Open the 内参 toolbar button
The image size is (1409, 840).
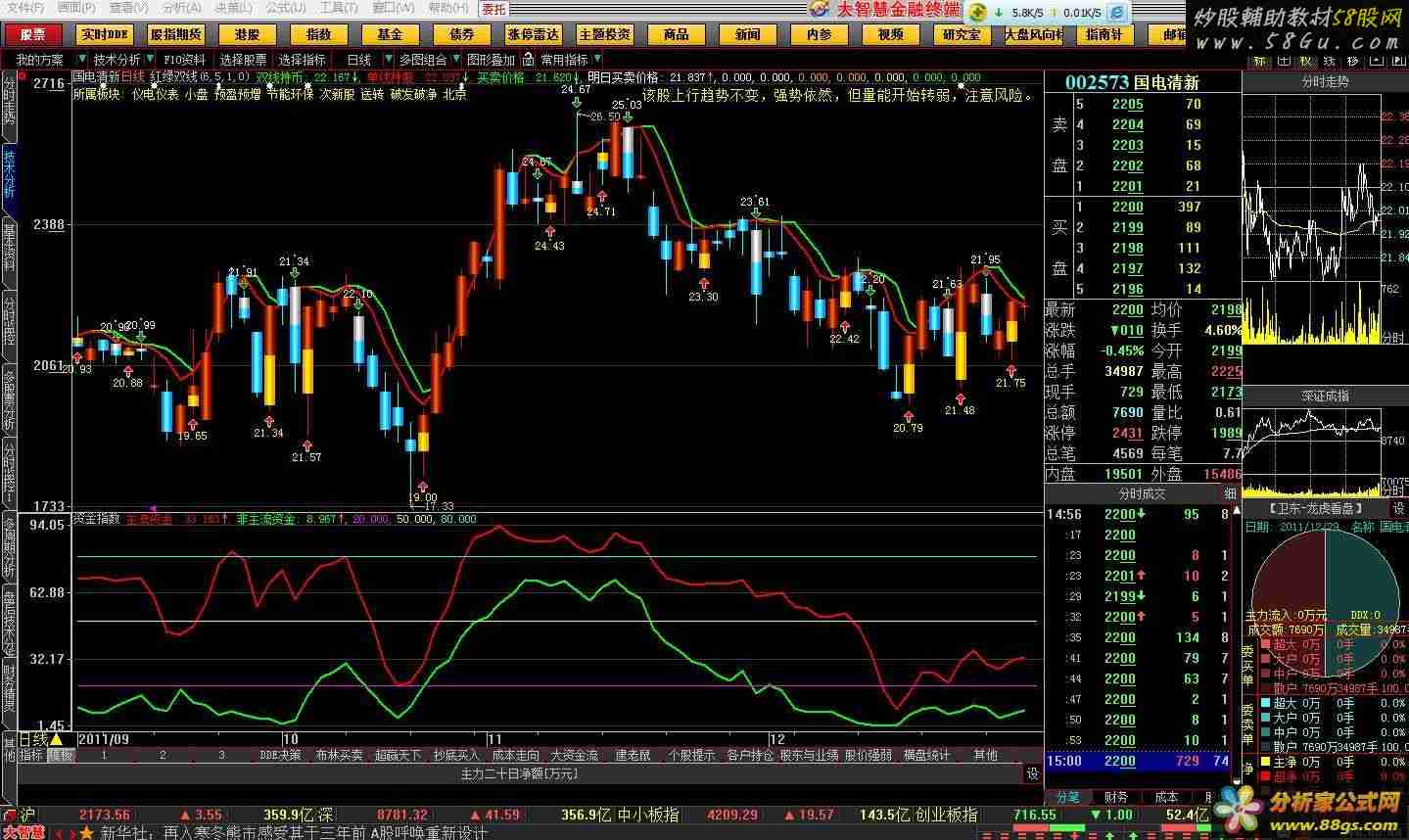(x=820, y=34)
